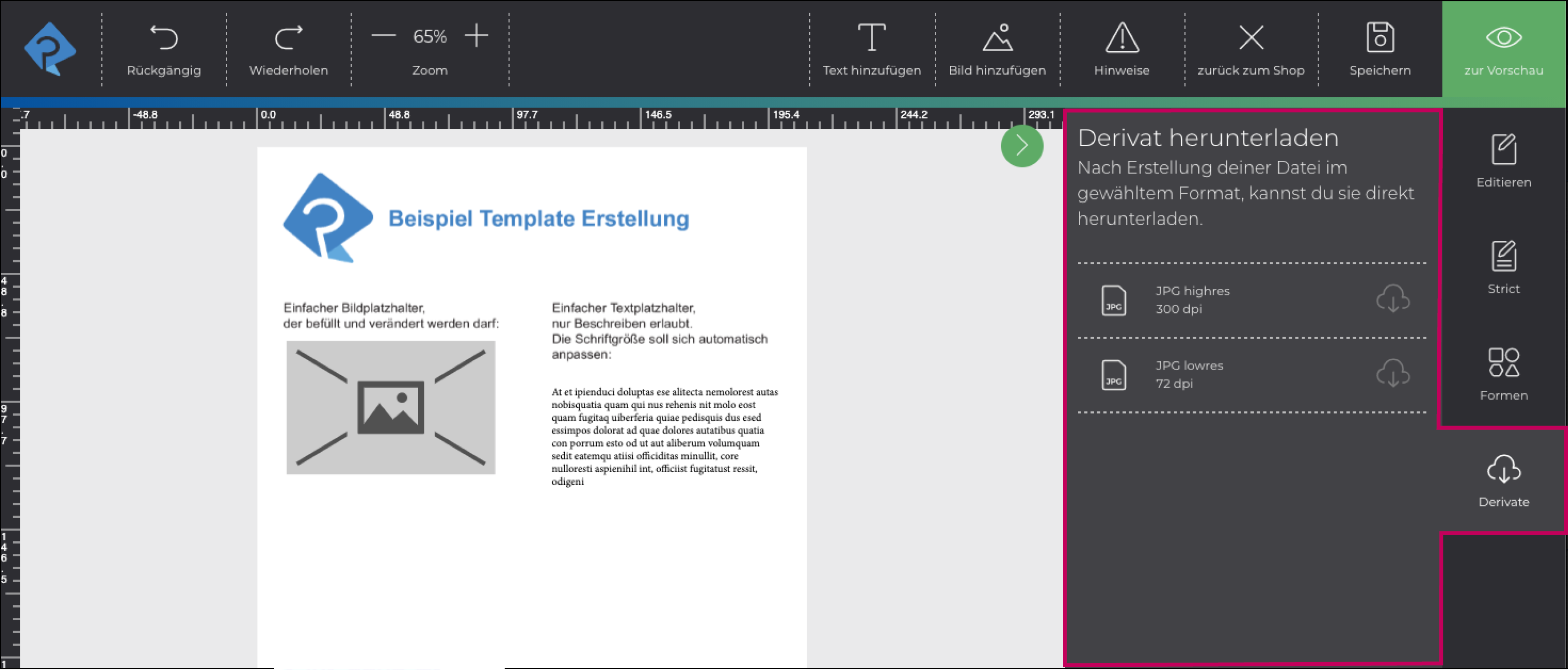Viewport: 1568px width, 672px height.
Task: Open the Formen panel
Action: [1503, 372]
